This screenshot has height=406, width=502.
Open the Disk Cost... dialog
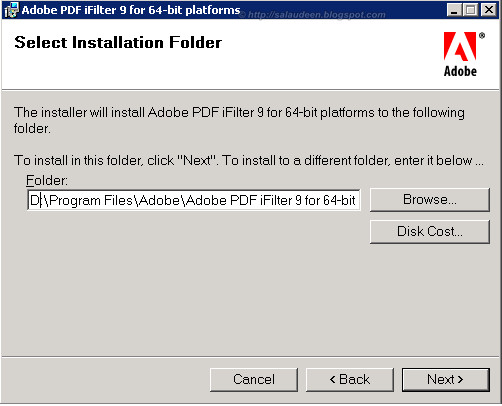tap(430, 231)
